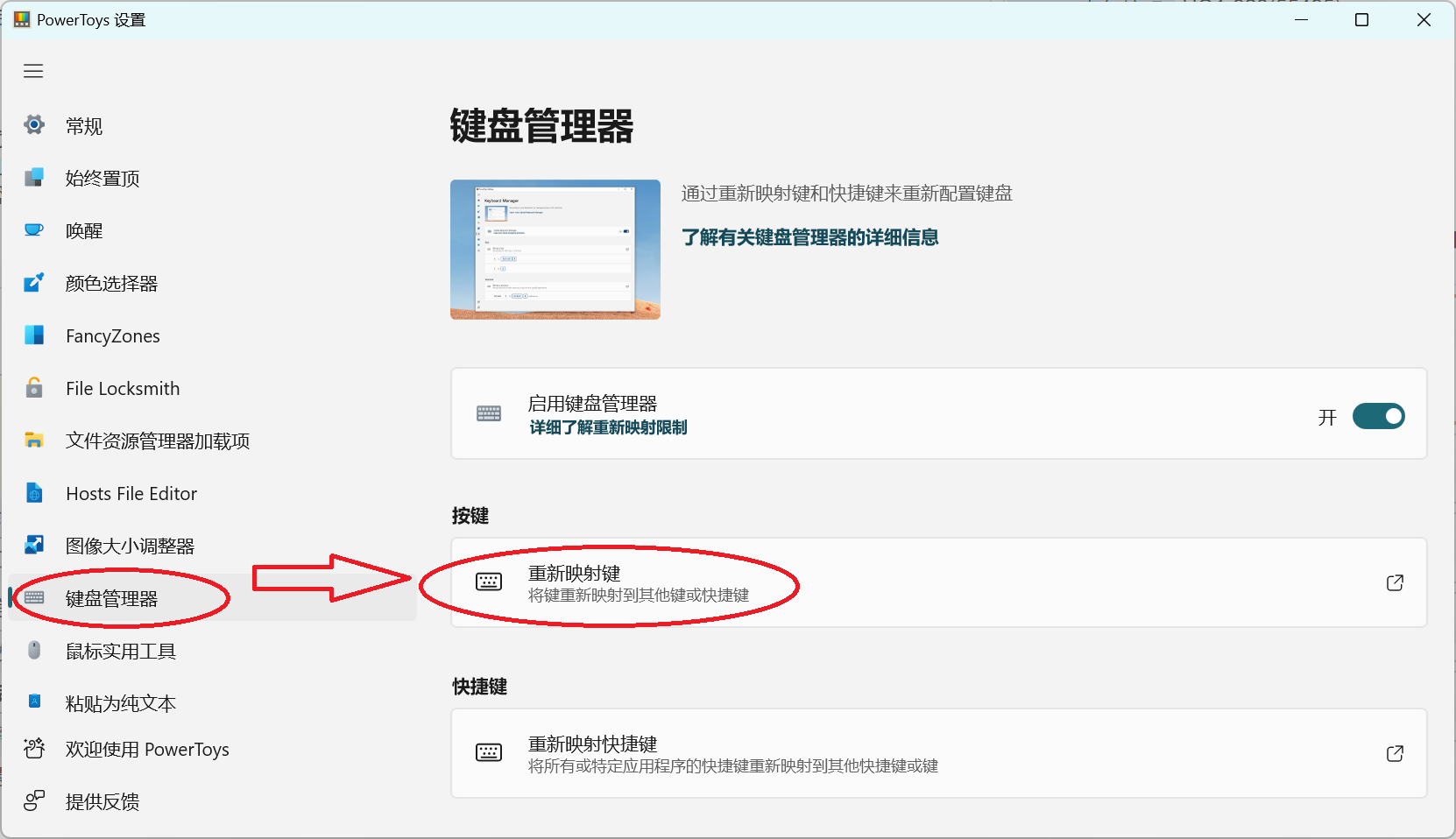Select FancyZones in the sidebar
This screenshot has height=839, width=1456.
[x=212, y=336]
